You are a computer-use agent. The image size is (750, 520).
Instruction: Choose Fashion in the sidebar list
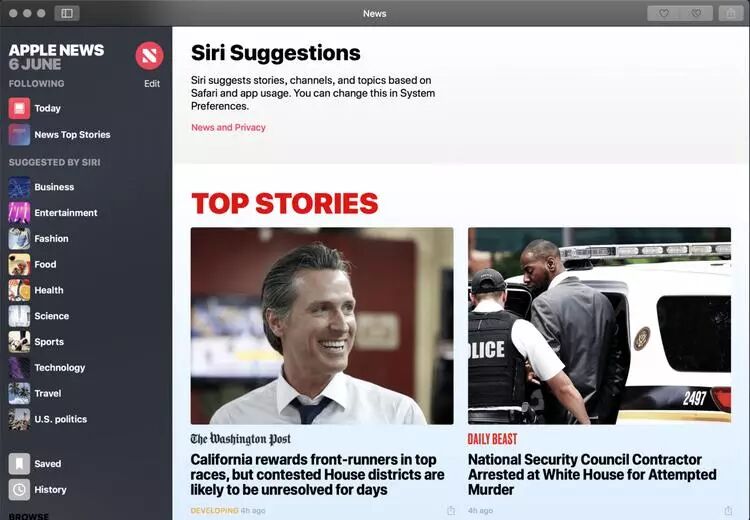51,239
